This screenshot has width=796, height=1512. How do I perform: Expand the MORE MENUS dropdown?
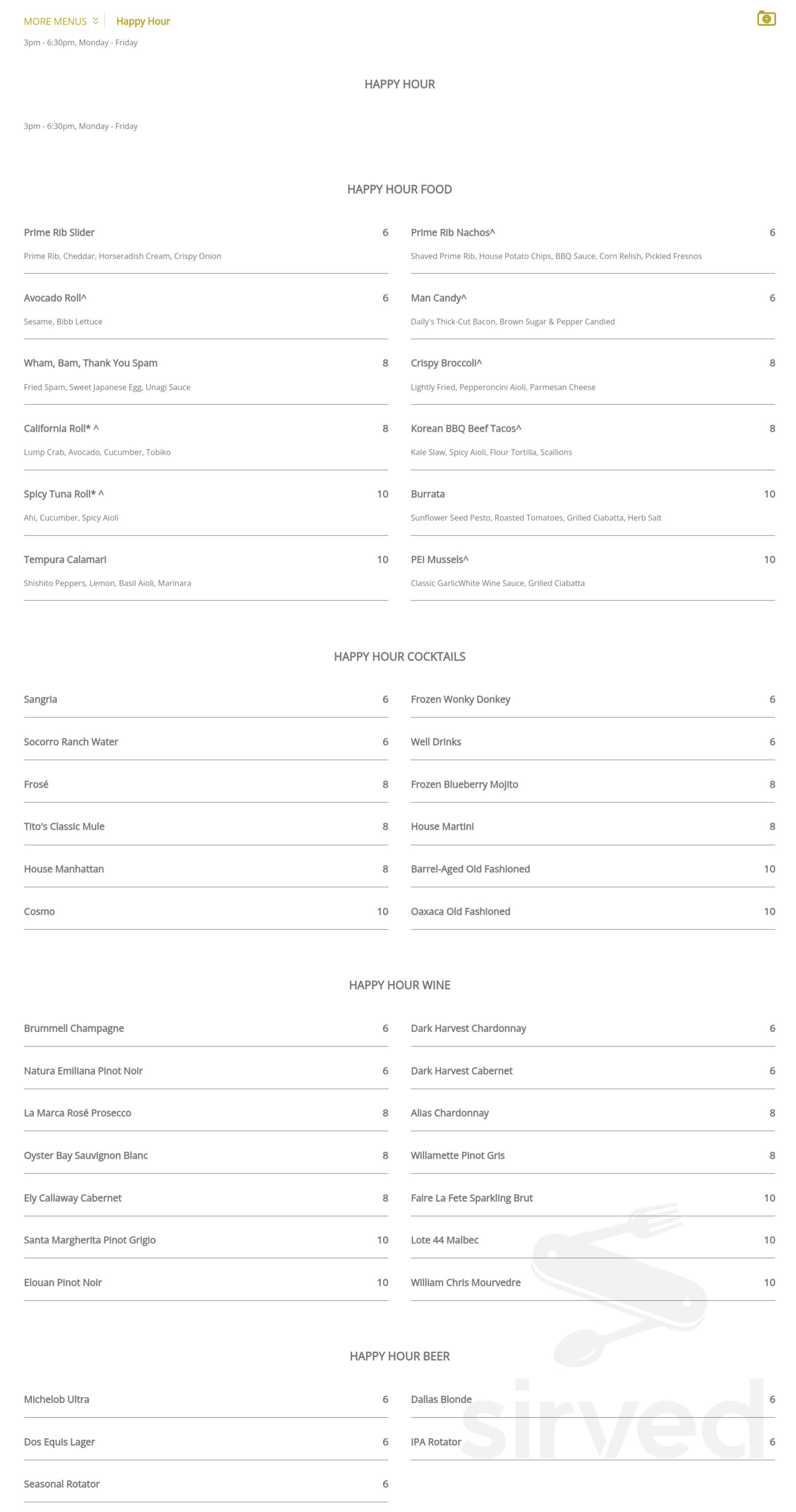(55, 22)
